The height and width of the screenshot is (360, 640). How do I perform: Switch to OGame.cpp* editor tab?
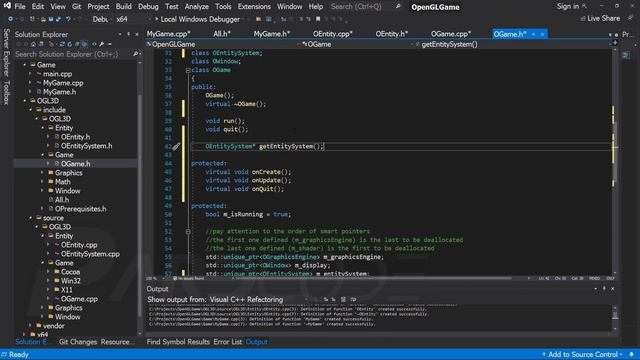click(451, 34)
